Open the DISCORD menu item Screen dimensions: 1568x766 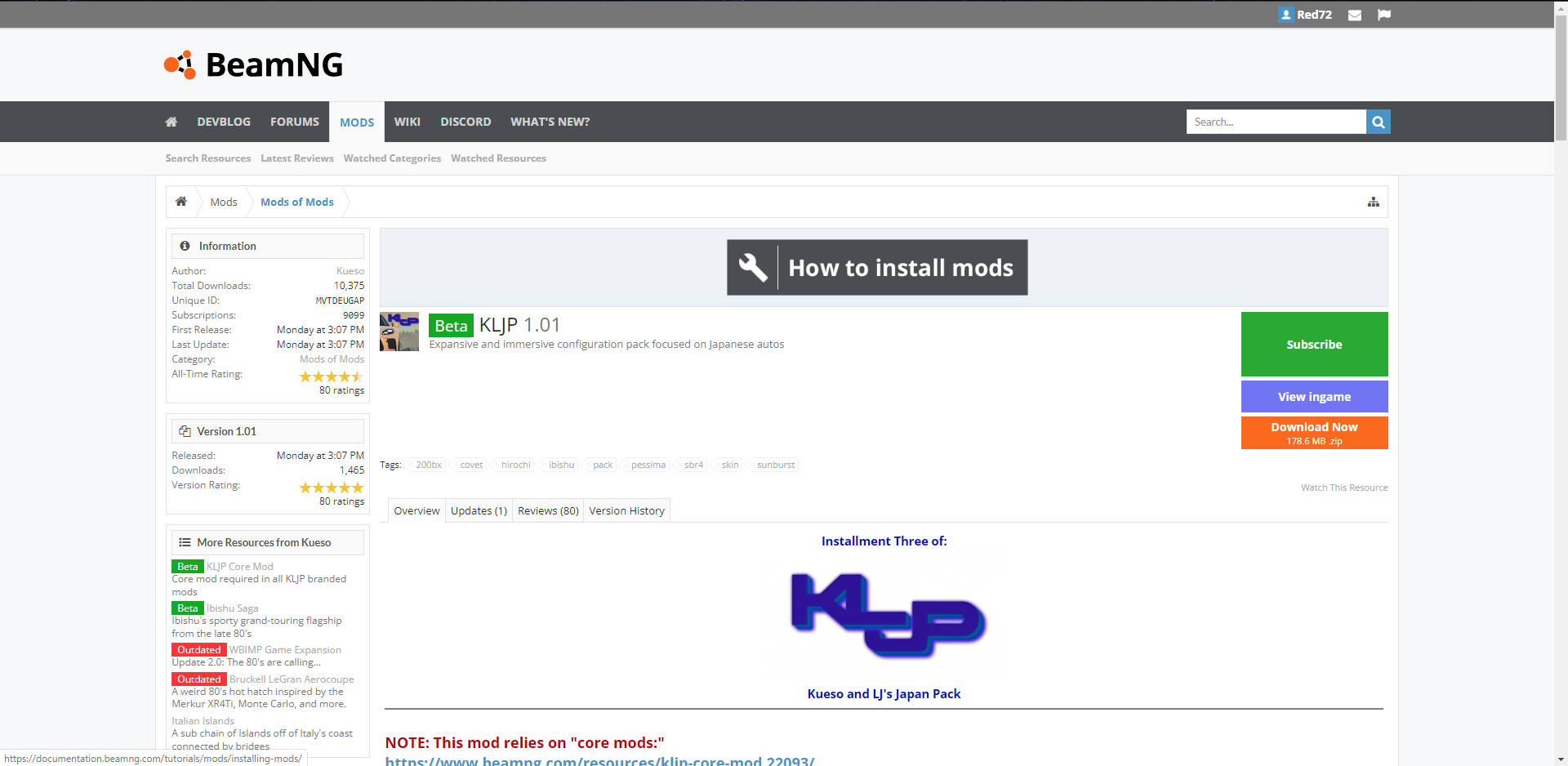pyautogui.click(x=465, y=122)
